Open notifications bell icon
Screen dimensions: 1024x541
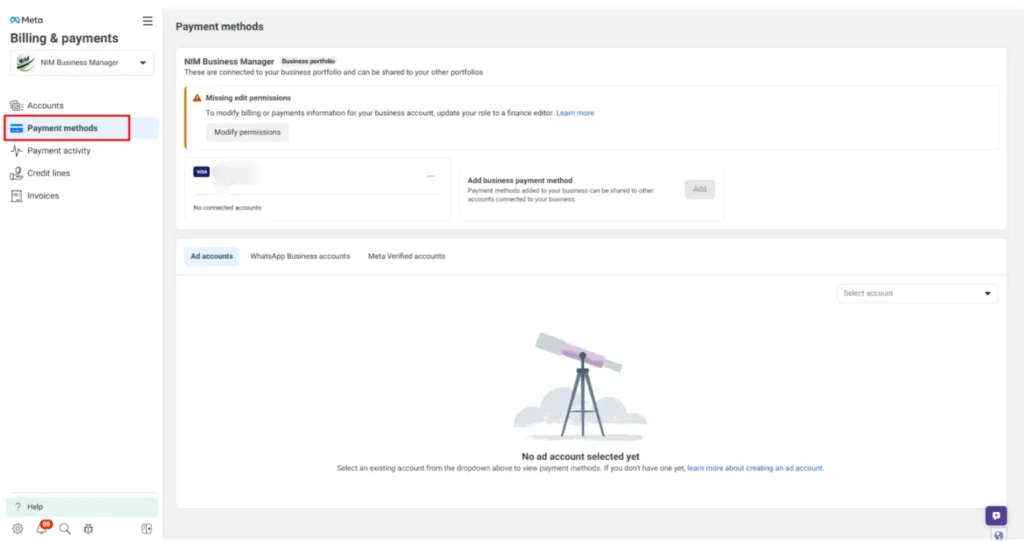[42, 528]
